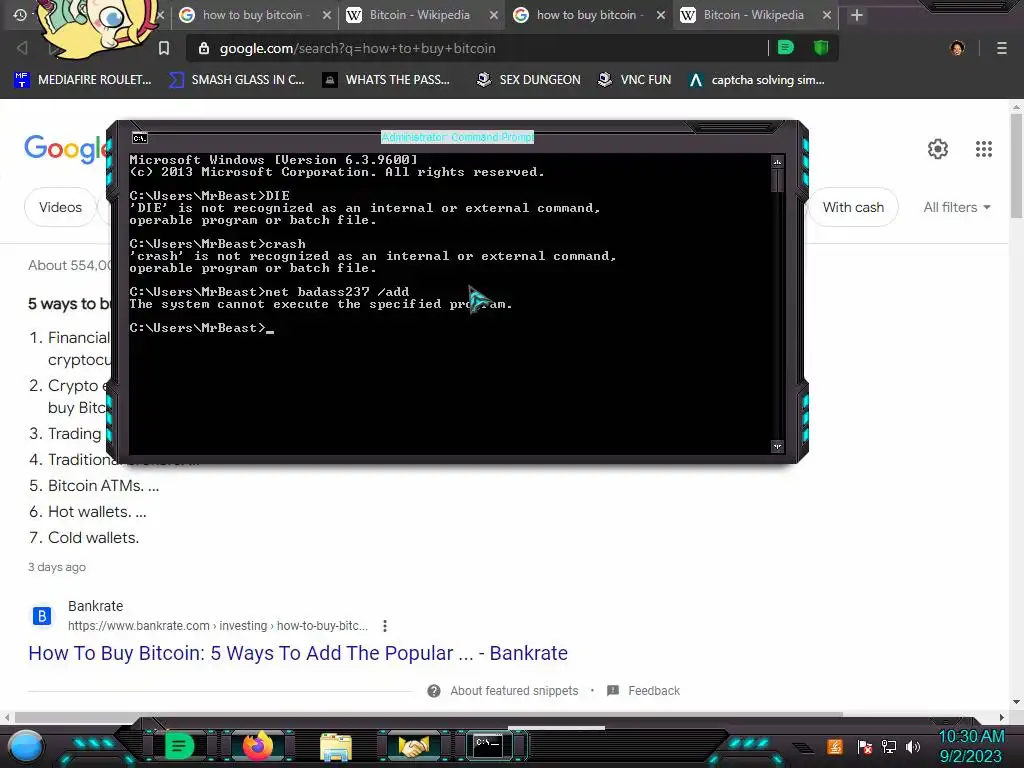Select the Videos search filter chip
This screenshot has width=1024, height=768.
click(60, 207)
